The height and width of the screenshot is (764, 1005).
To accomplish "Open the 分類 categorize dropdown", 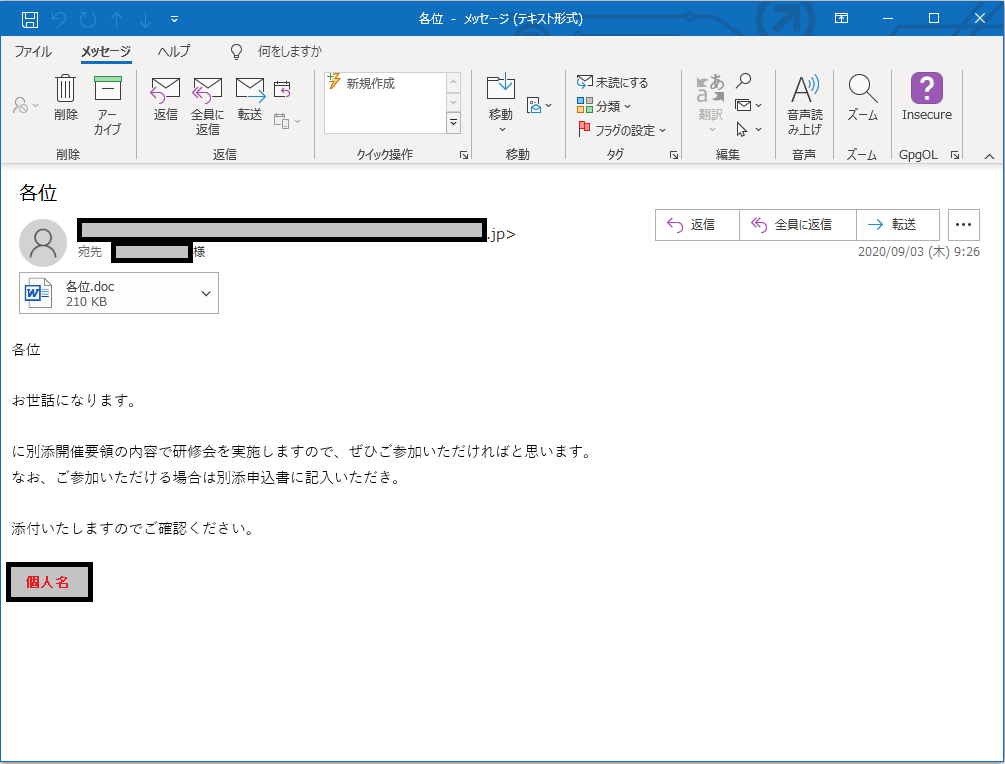I will coord(604,106).
